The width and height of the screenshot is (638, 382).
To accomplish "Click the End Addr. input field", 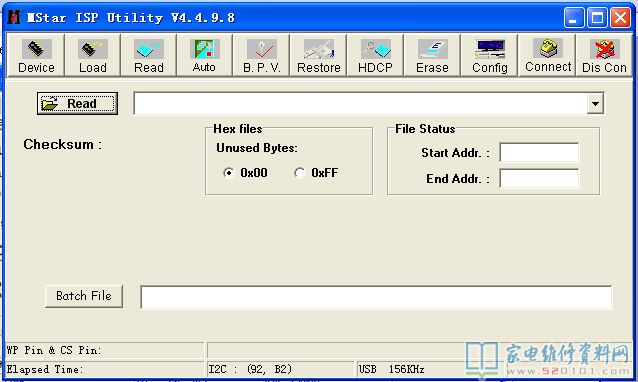I will click(x=539, y=179).
